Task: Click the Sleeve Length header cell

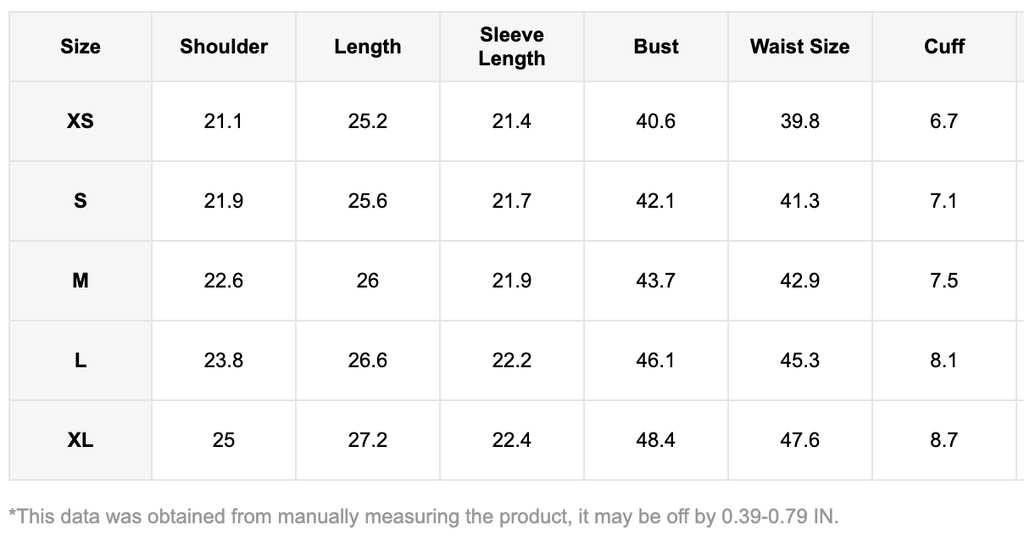Action: coord(511,47)
